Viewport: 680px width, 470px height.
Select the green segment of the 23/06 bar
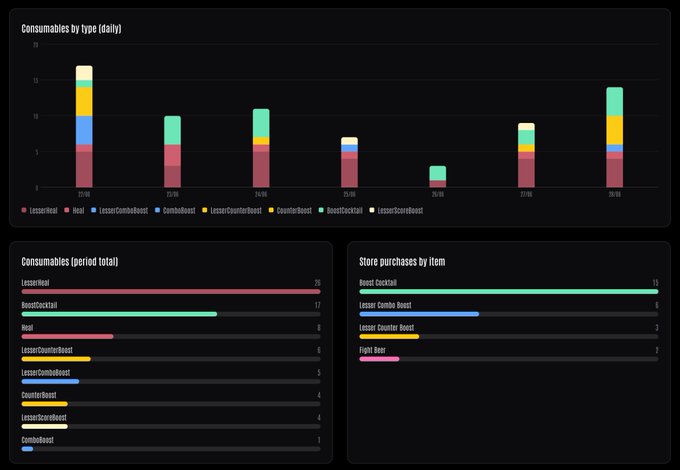click(x=173, y=130)
